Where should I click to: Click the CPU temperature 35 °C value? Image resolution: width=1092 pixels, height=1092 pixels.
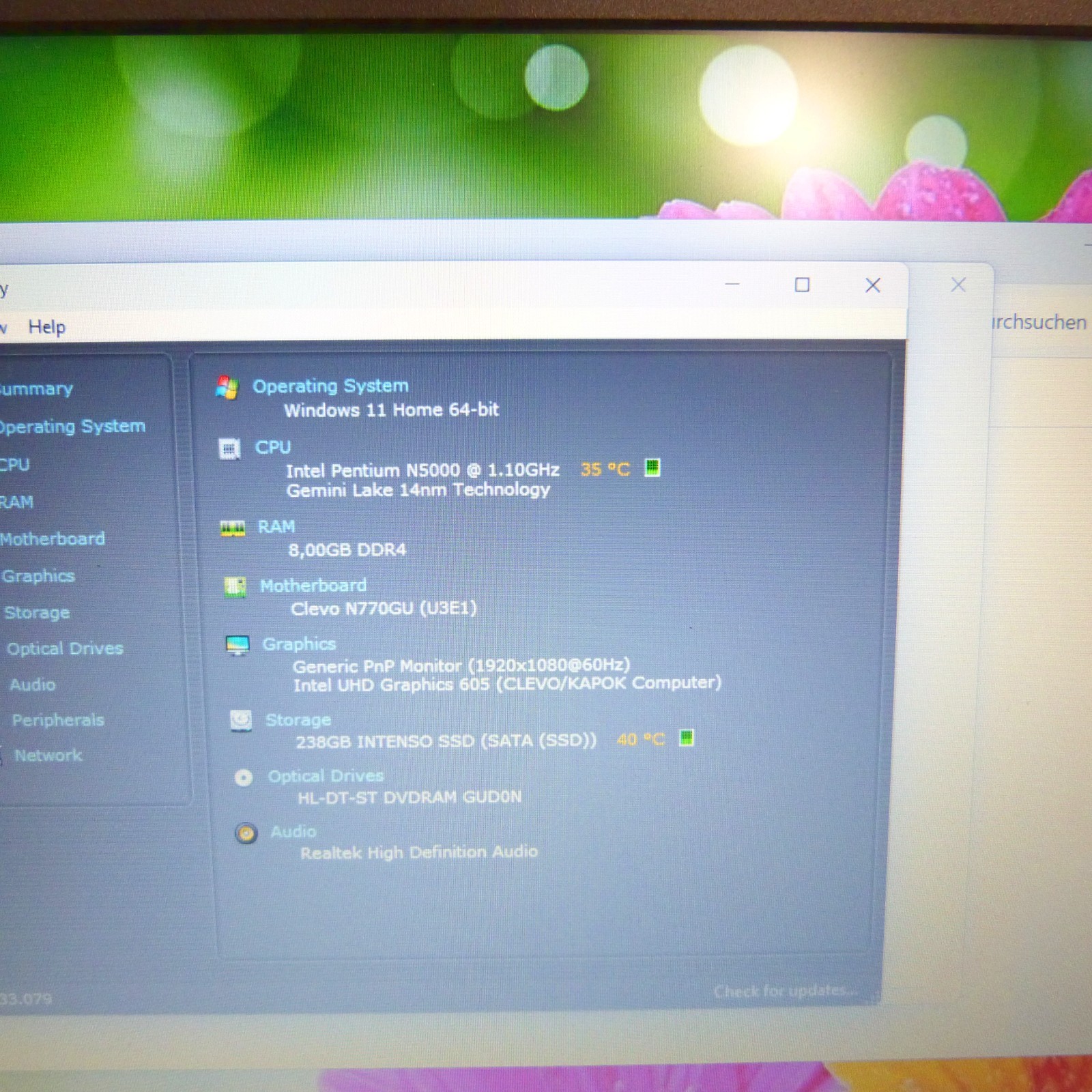(x=605, y=470)
